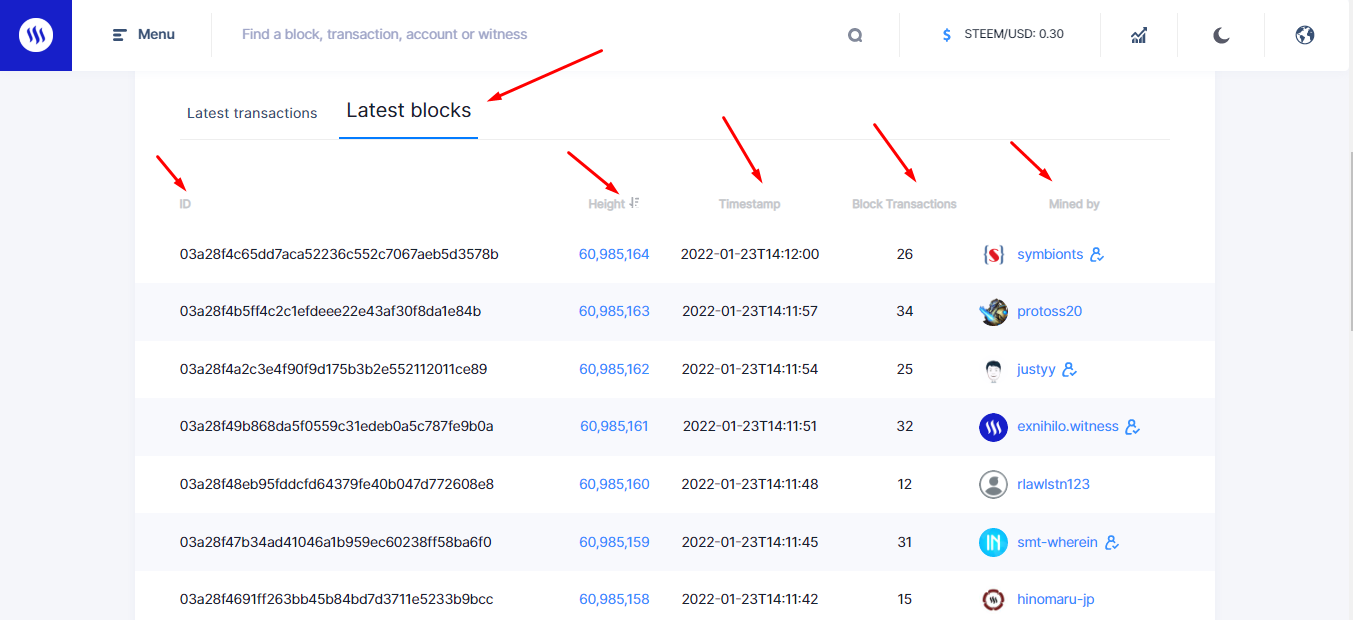Screen dimensions: 1353x620
Task: Open block height 60,985,163
Action: 614,311
